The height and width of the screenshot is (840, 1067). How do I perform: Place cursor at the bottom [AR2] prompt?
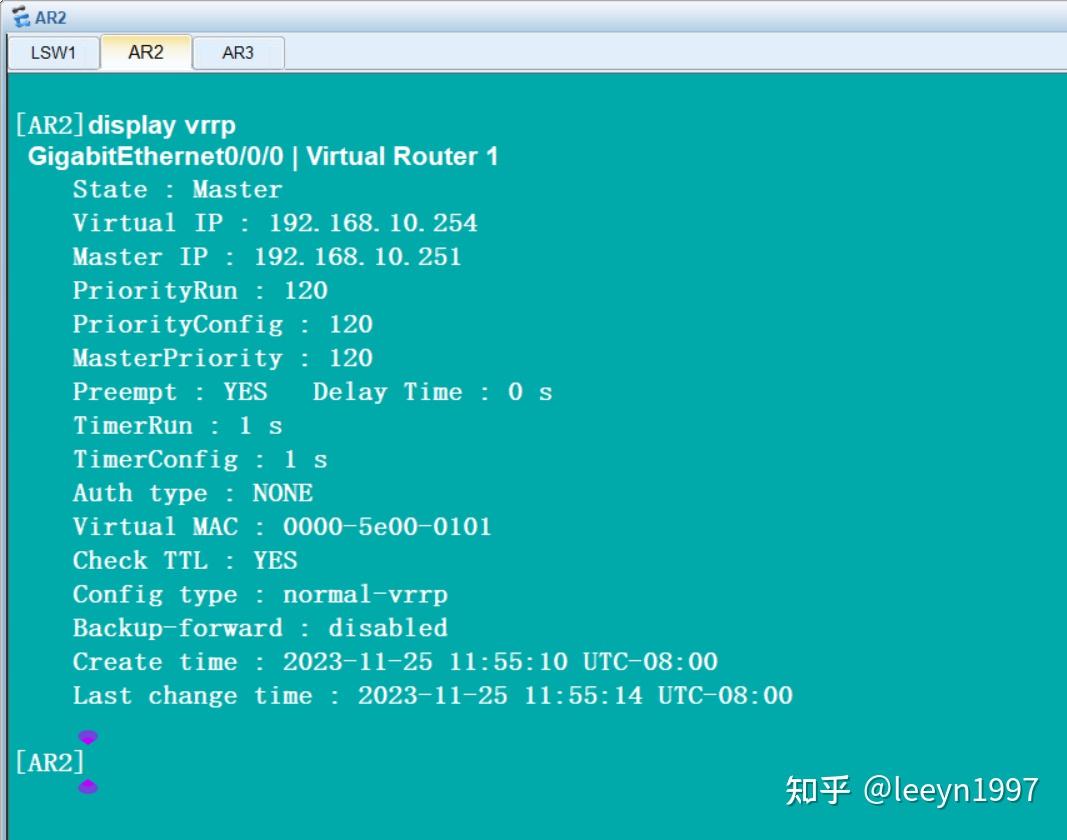click(x=50, y=762)
